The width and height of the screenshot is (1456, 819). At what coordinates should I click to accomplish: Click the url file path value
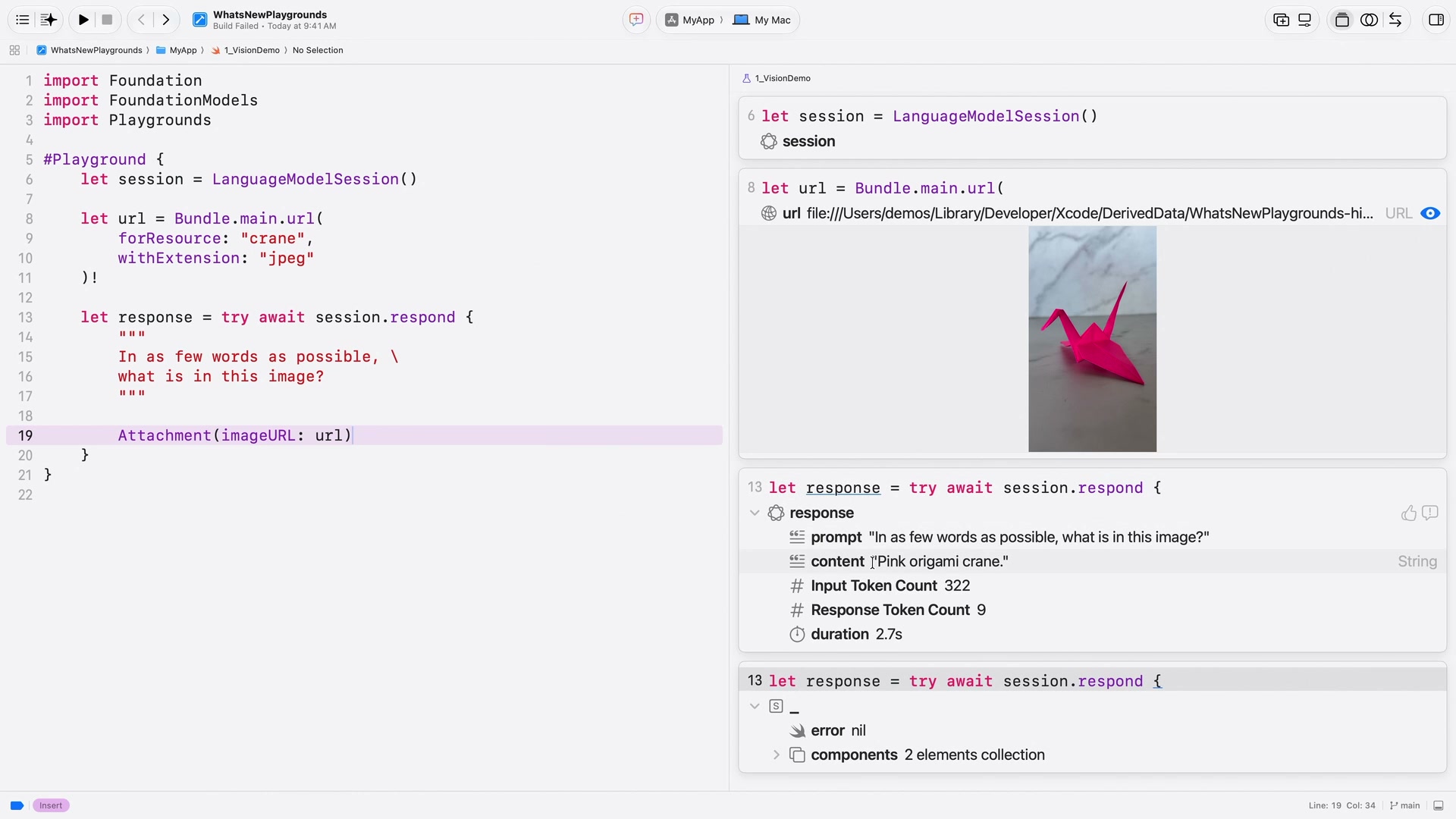(1090, 213)
